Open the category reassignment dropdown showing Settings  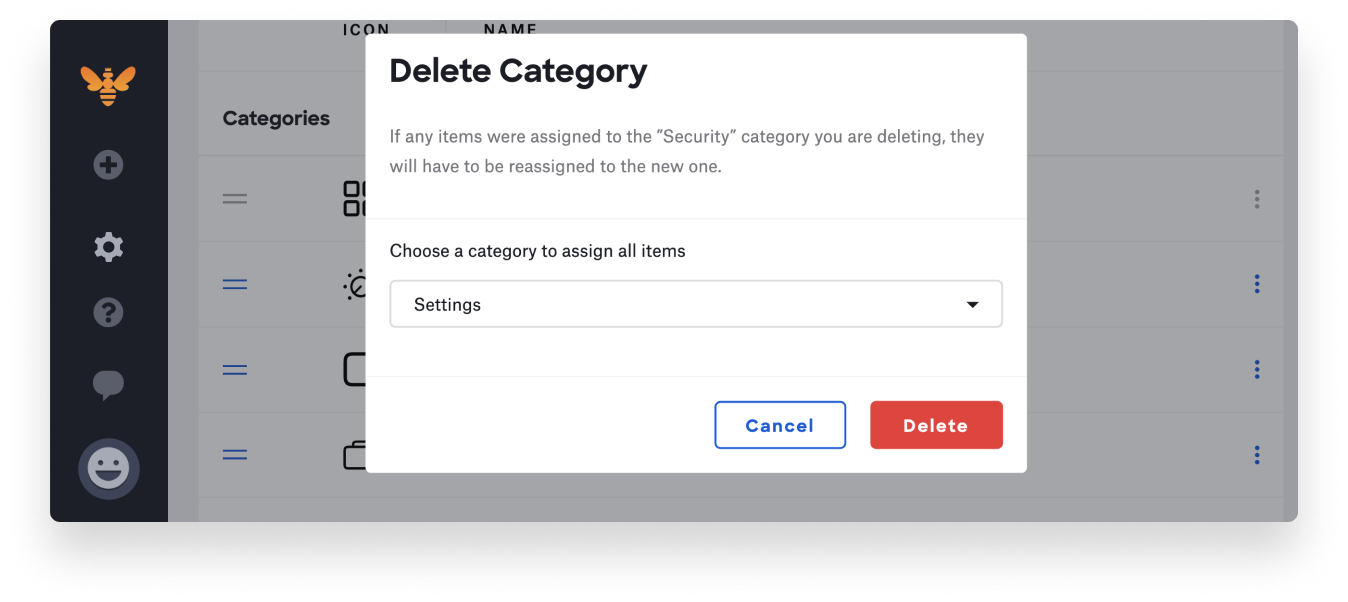[x=695, y=303]
